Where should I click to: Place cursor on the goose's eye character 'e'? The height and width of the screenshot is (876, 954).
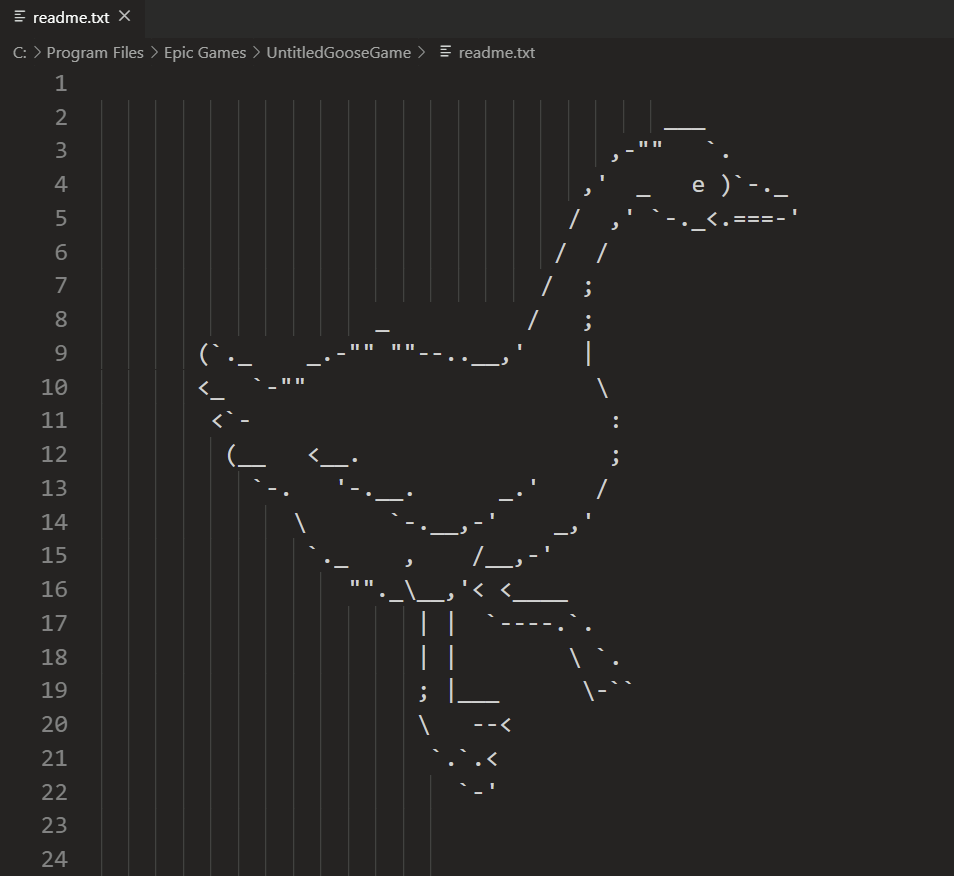point(698,184)
